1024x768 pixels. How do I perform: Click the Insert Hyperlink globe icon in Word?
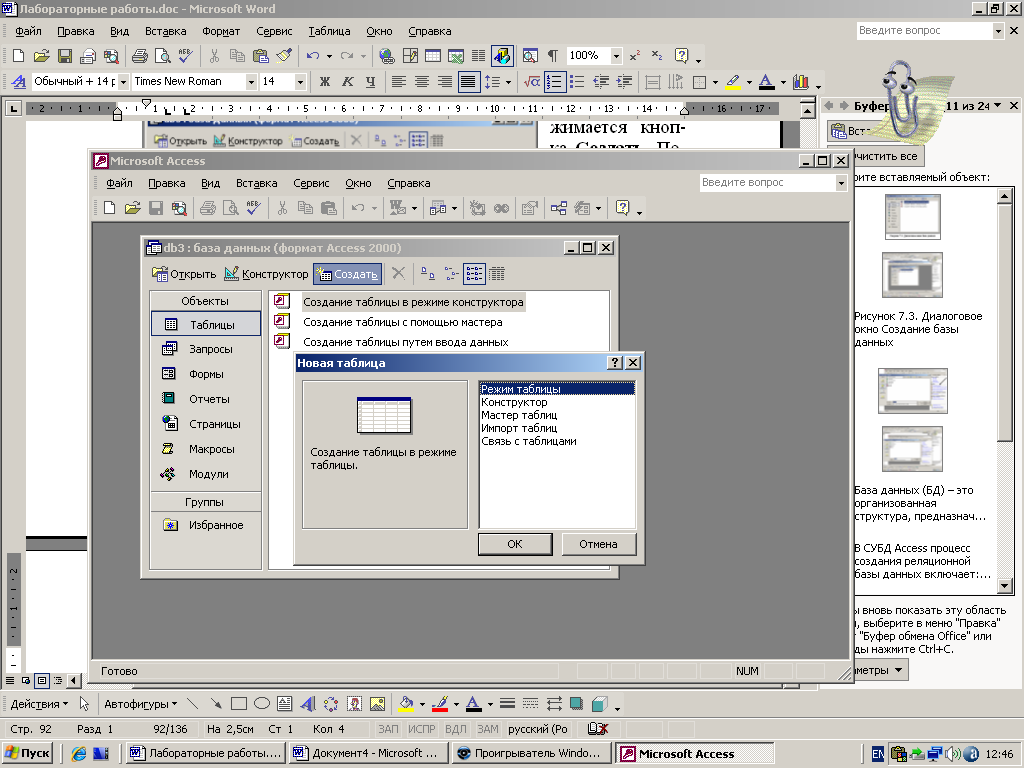(x=387, y=56)
